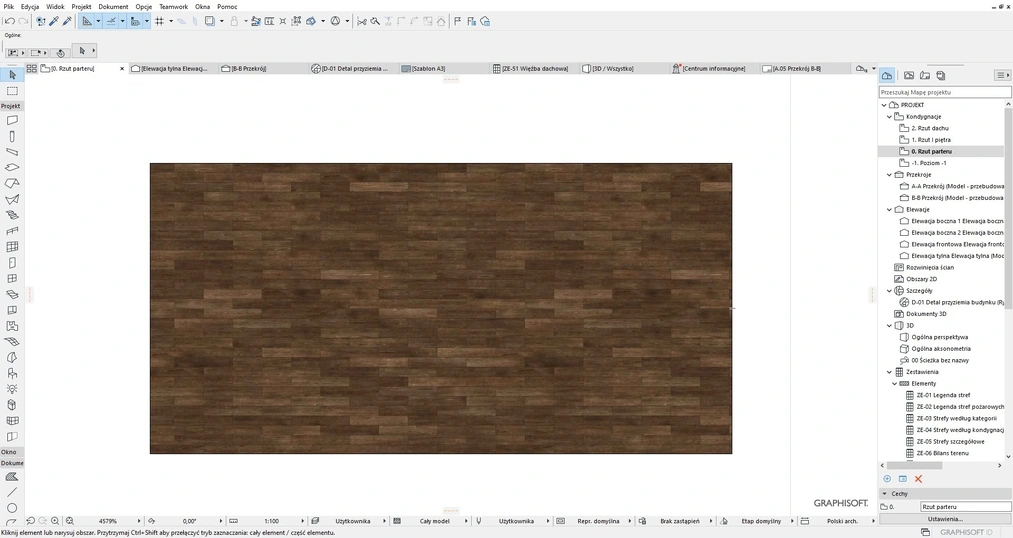Click the Split scissors icon
Screen dimensions: 1013x538
tap(362, 21)
